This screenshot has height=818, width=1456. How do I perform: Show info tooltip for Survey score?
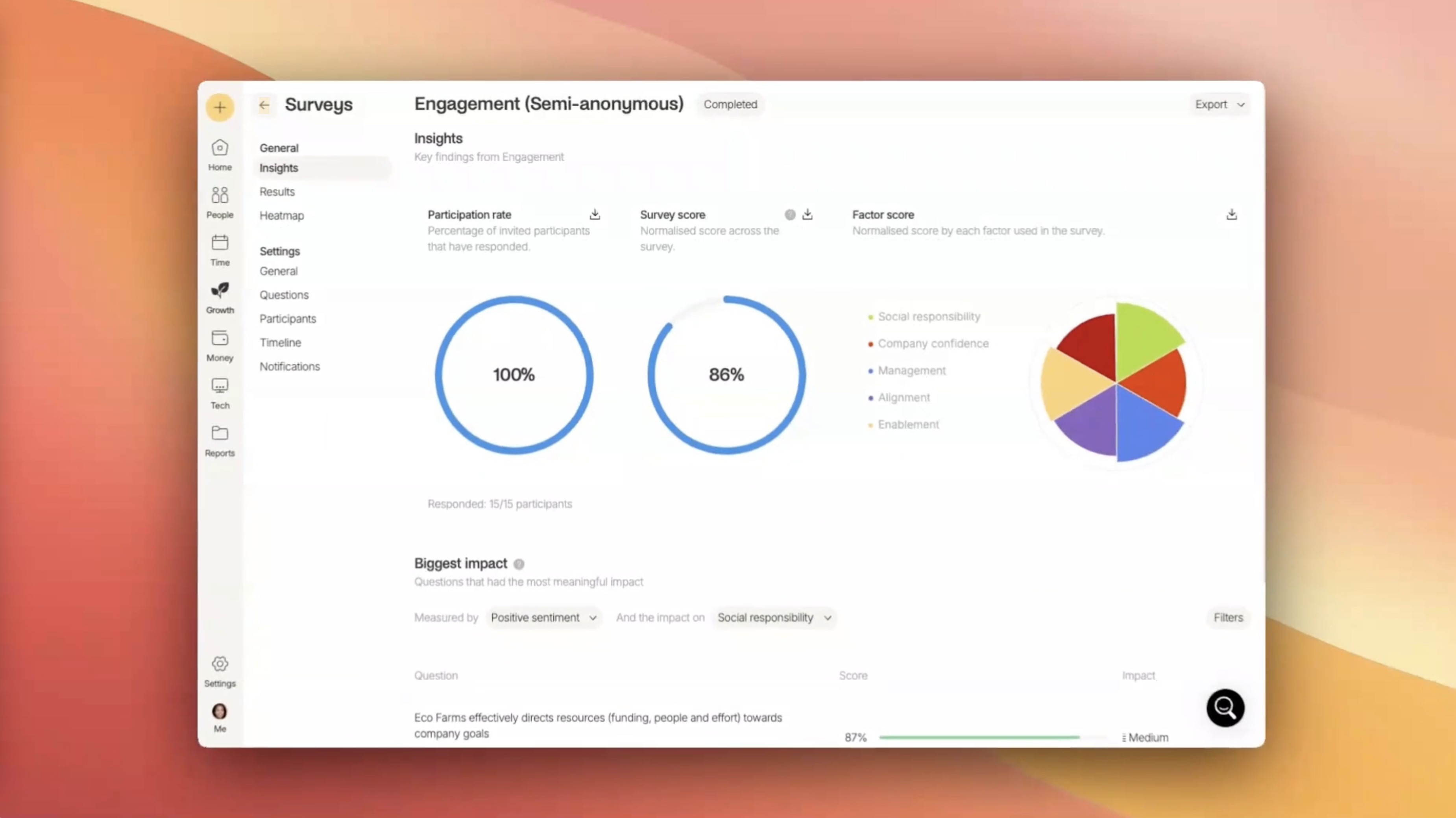(790, 215)
